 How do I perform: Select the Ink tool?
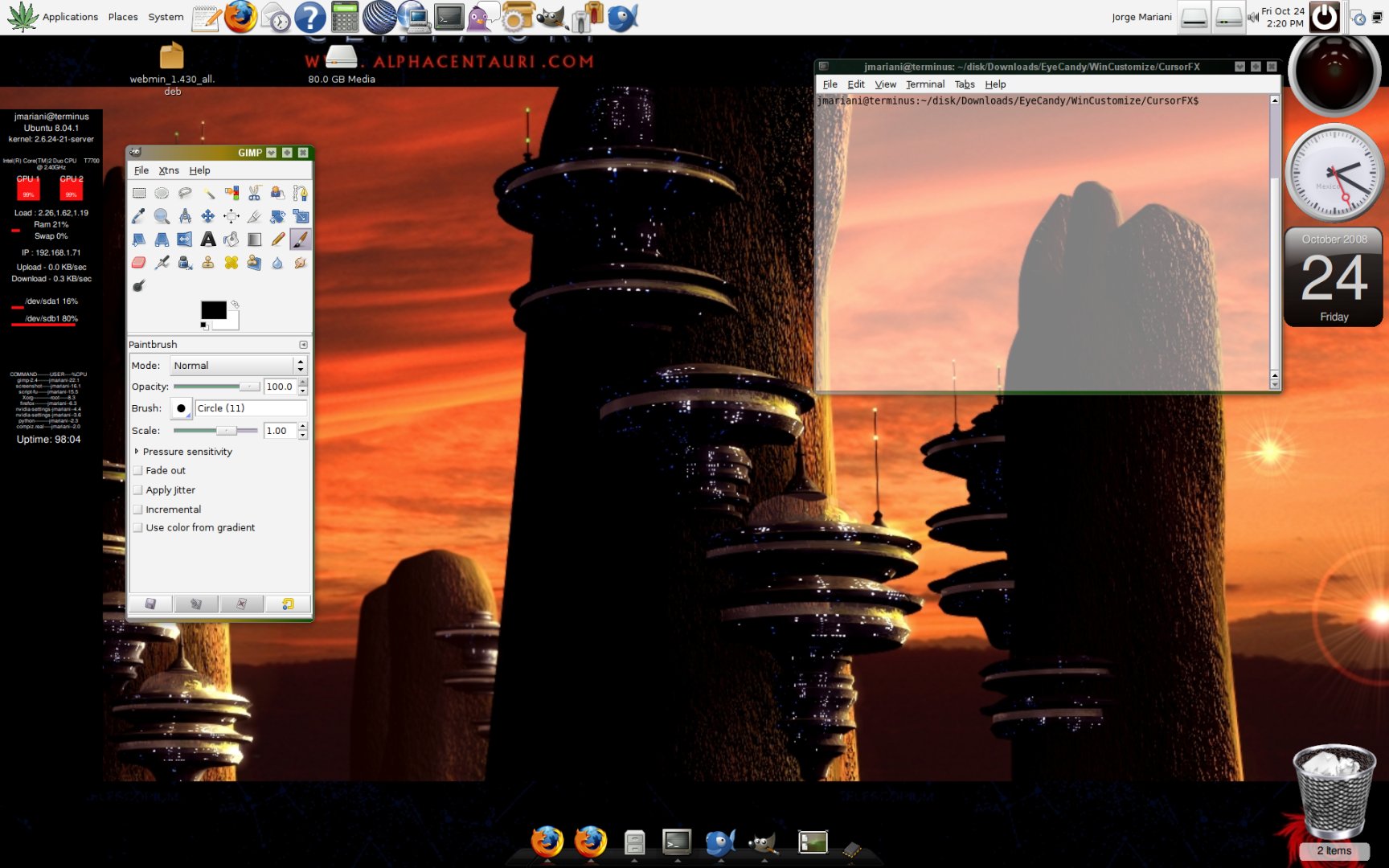(185, 263)
